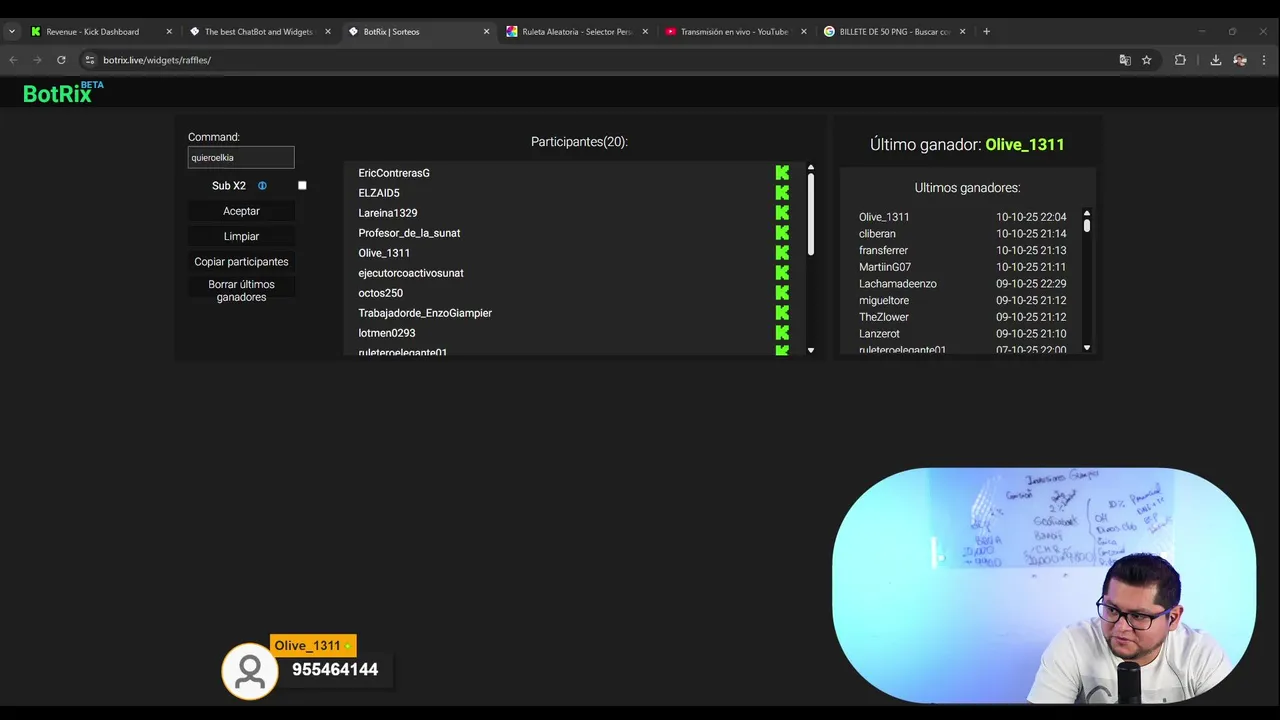Click the Kick icon in the Olive_1311 participant row
This screenshot has height=720, width=1280.
(782, 253)
